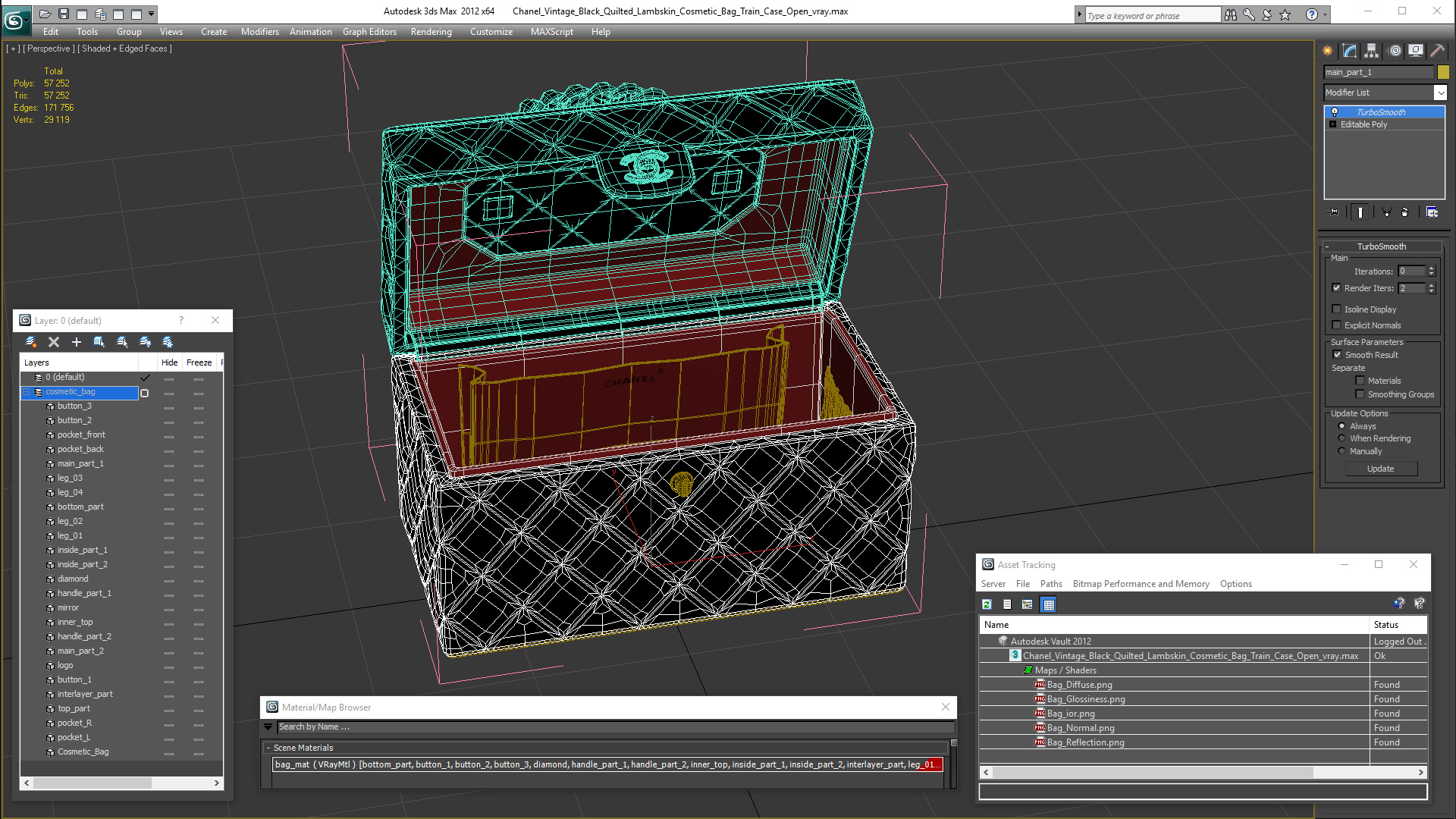Click tree view icon in Asset Tracking
1456x819 pixels.
pos(1028,604)
